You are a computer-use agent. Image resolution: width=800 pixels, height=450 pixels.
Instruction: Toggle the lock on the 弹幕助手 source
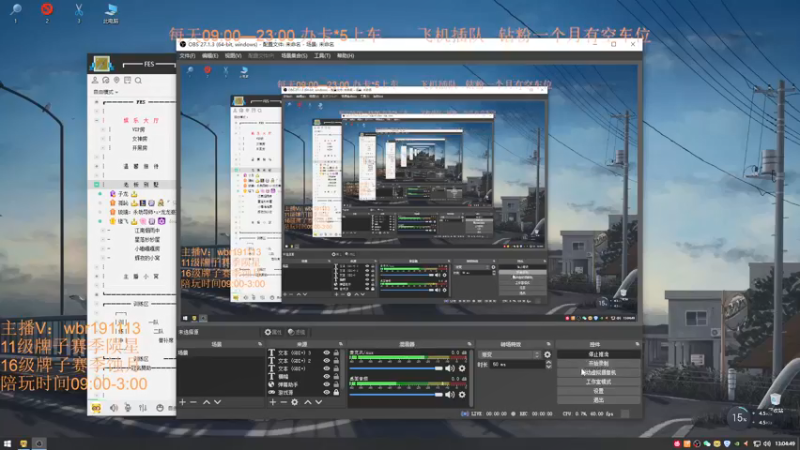pyautogui.click(x=336, y=384)
